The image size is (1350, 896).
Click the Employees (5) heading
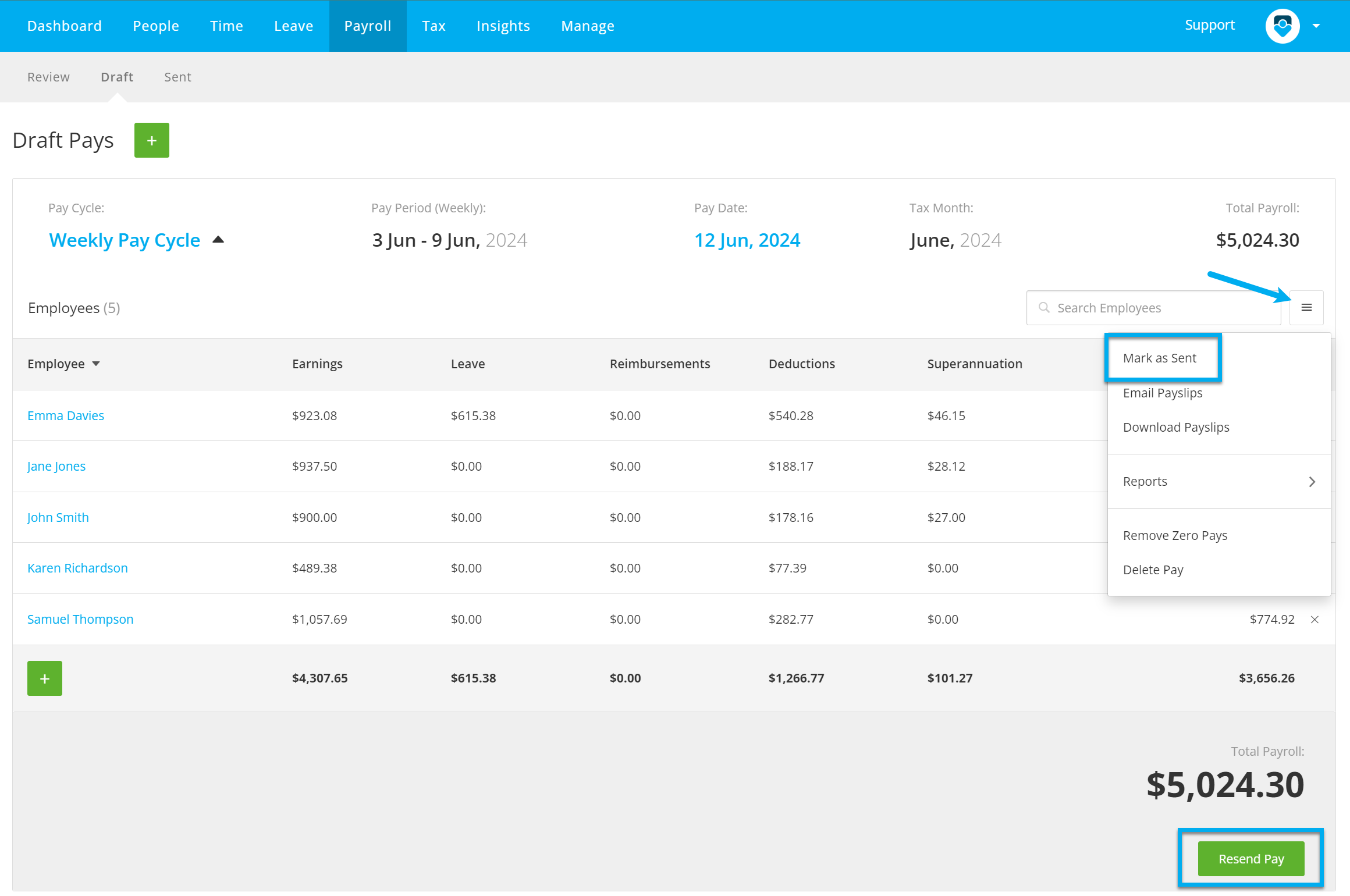pyautogui.click(x=74, y=308)
